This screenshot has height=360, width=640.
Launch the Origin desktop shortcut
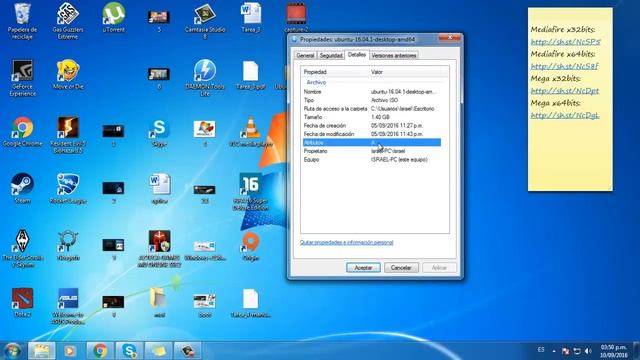[x=250, y=246]
